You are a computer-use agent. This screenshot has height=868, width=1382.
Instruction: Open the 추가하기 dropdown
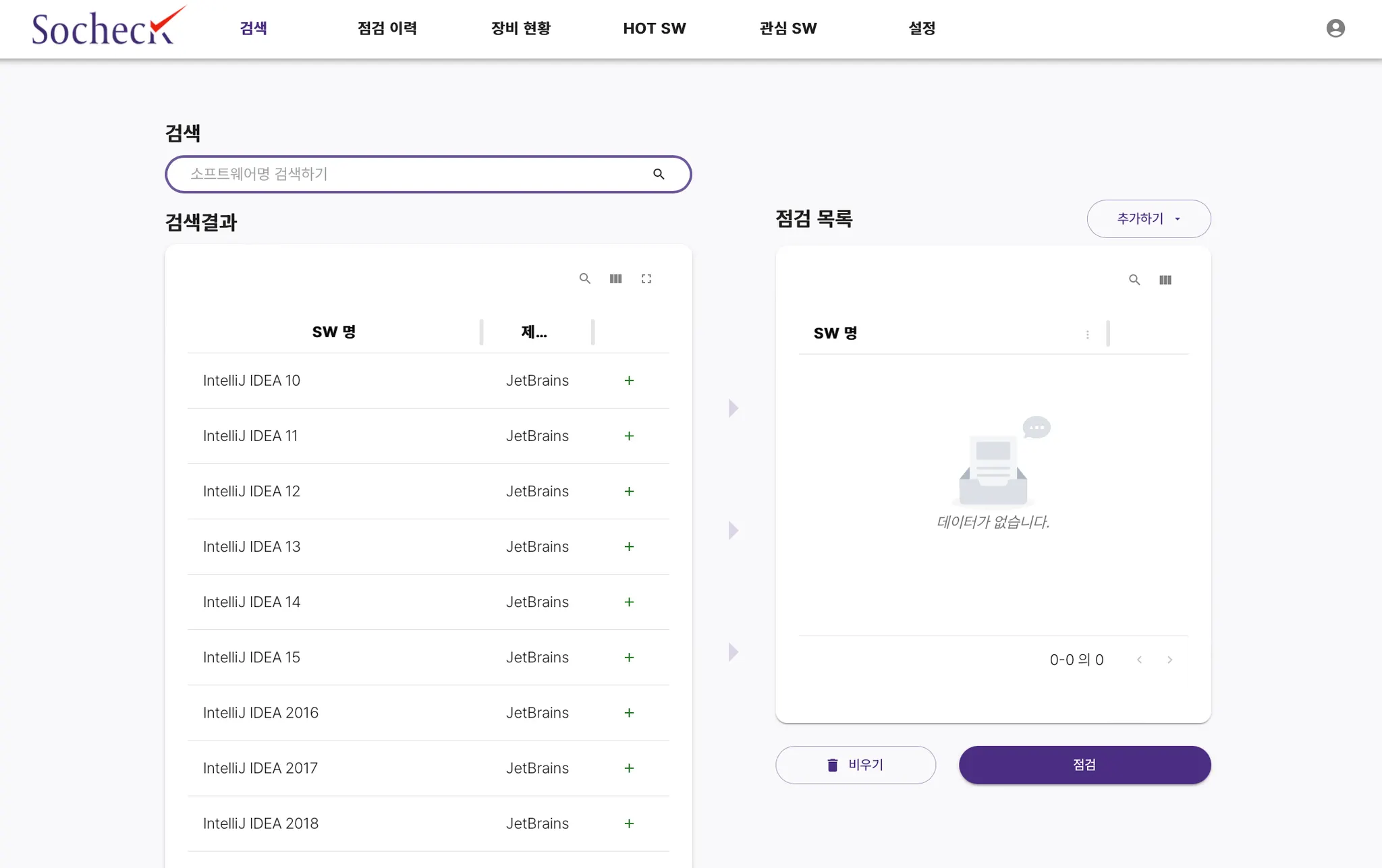[x=1149, y=219]
